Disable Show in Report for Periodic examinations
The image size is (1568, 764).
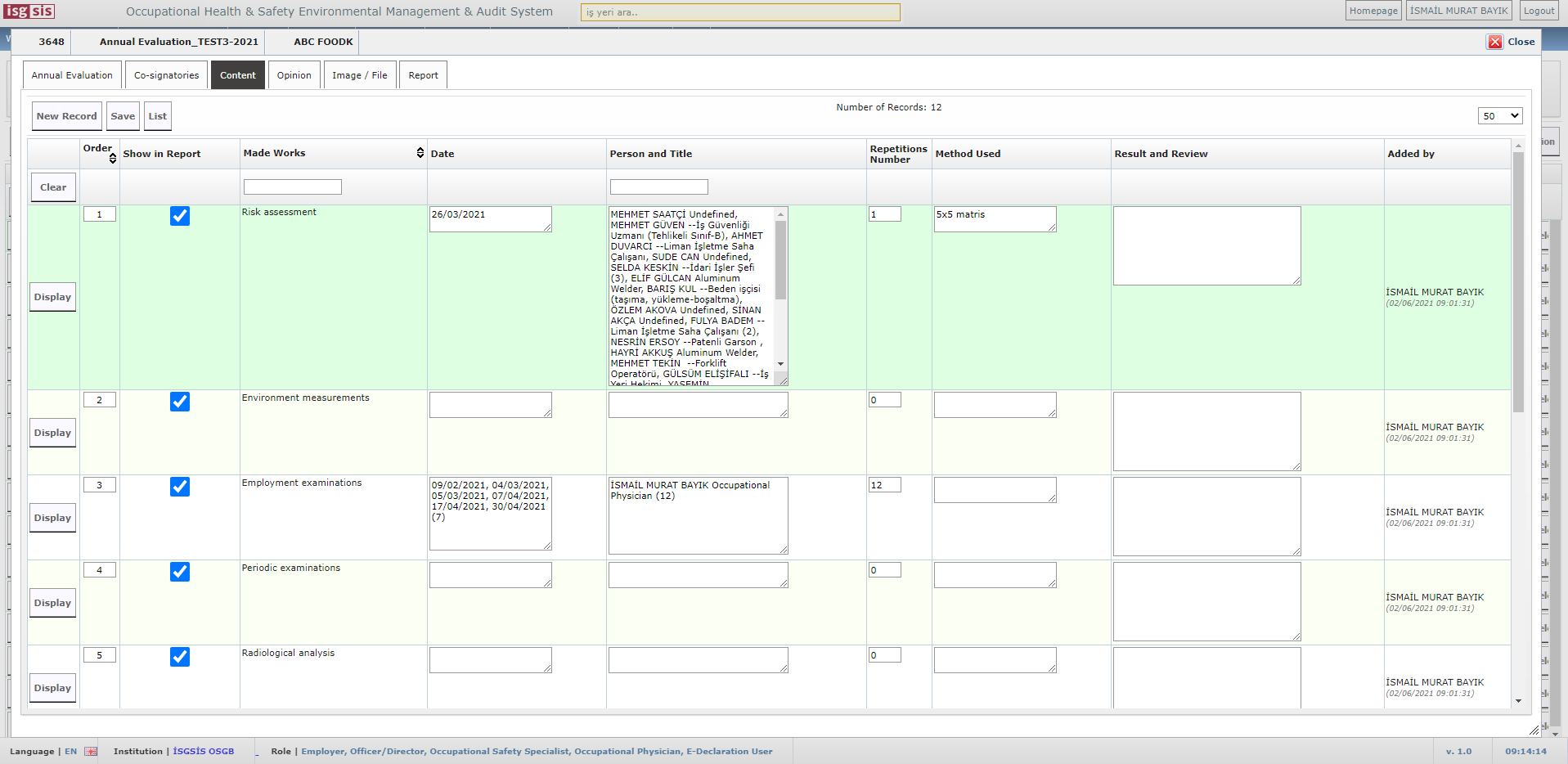click(180, 572)
